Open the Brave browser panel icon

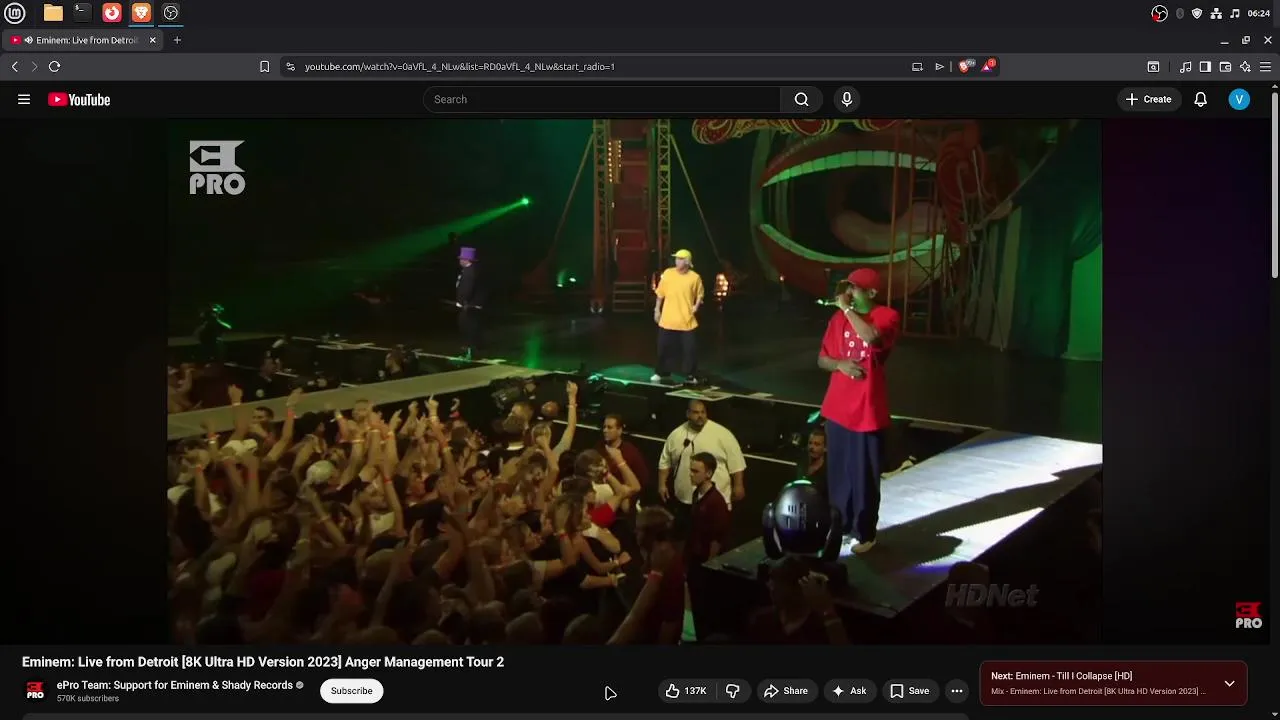[141, 13]
